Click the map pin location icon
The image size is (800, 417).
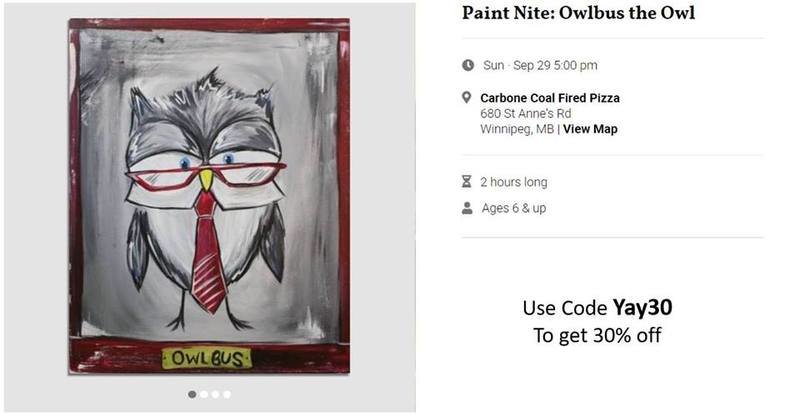[466, 97]
